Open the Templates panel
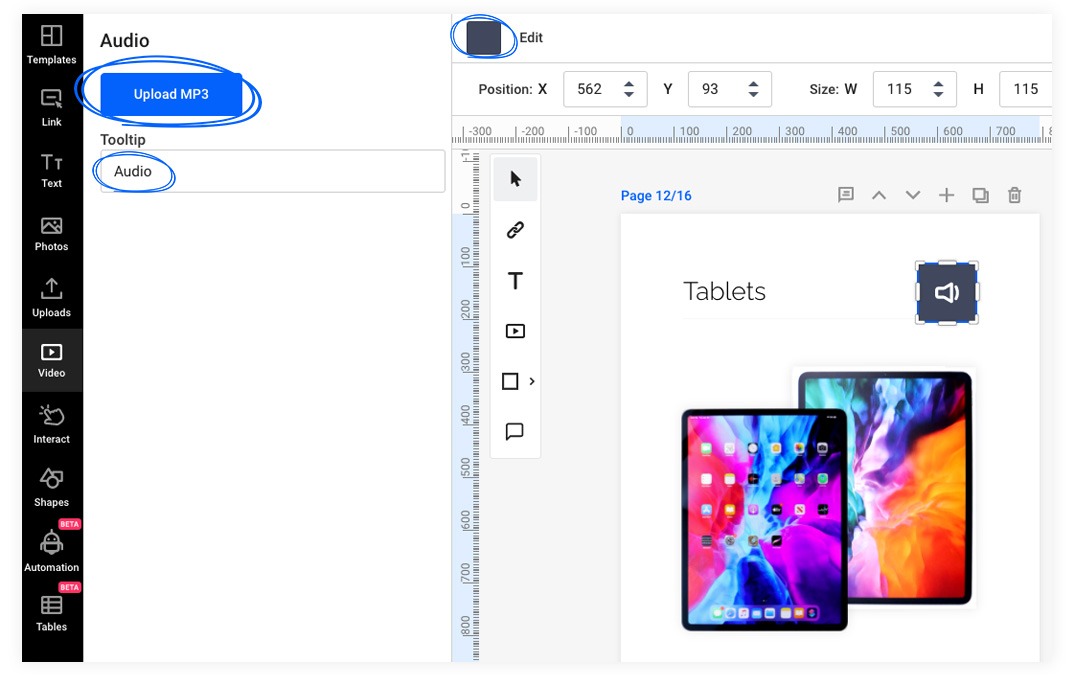 (51, 45)
